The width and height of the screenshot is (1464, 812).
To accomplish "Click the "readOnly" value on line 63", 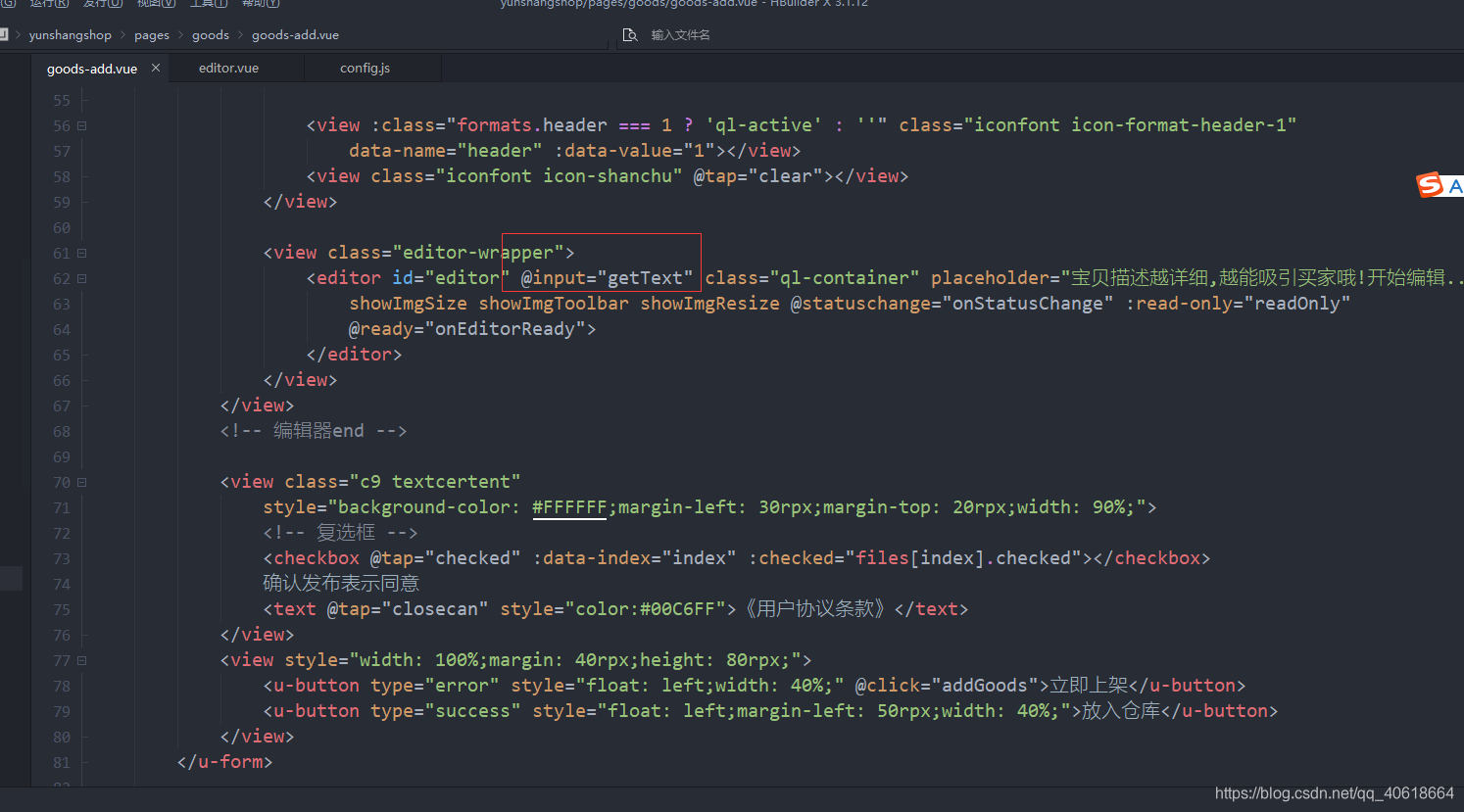I will (1297, 304).
